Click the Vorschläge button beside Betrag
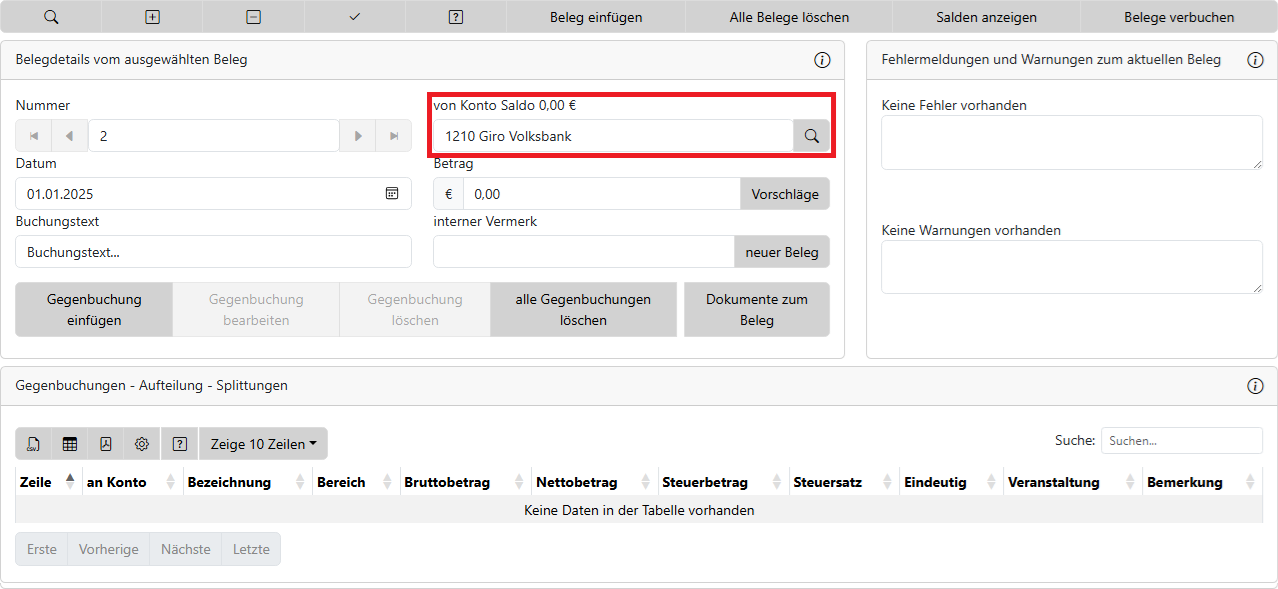This screenshot has height=589, width=1278. [784, 194]
